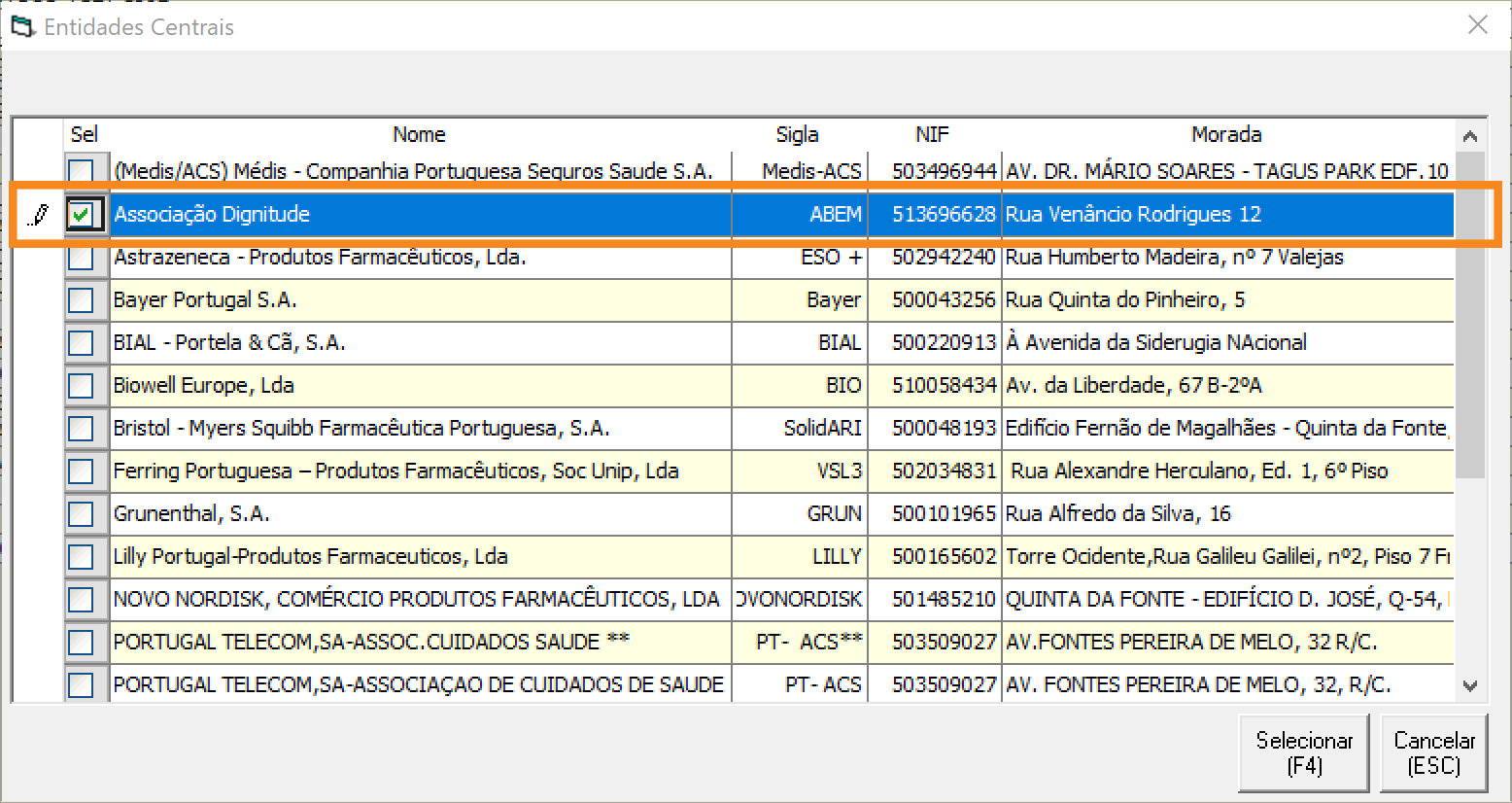This screenshot has width=1512, height=803.
Task: Click the NIF column header
Action: coord(932,134)
